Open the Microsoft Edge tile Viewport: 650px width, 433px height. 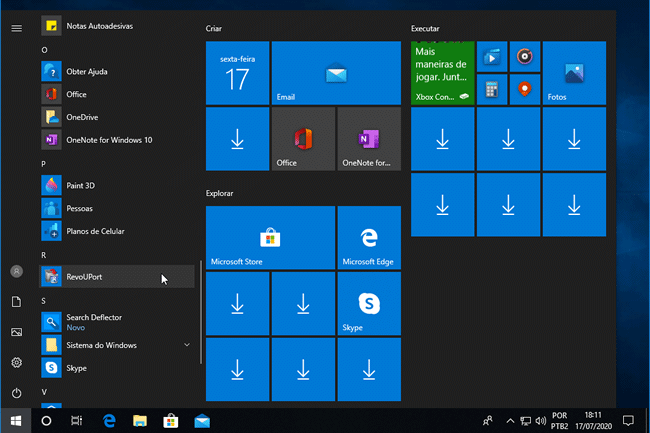[369, 238]
